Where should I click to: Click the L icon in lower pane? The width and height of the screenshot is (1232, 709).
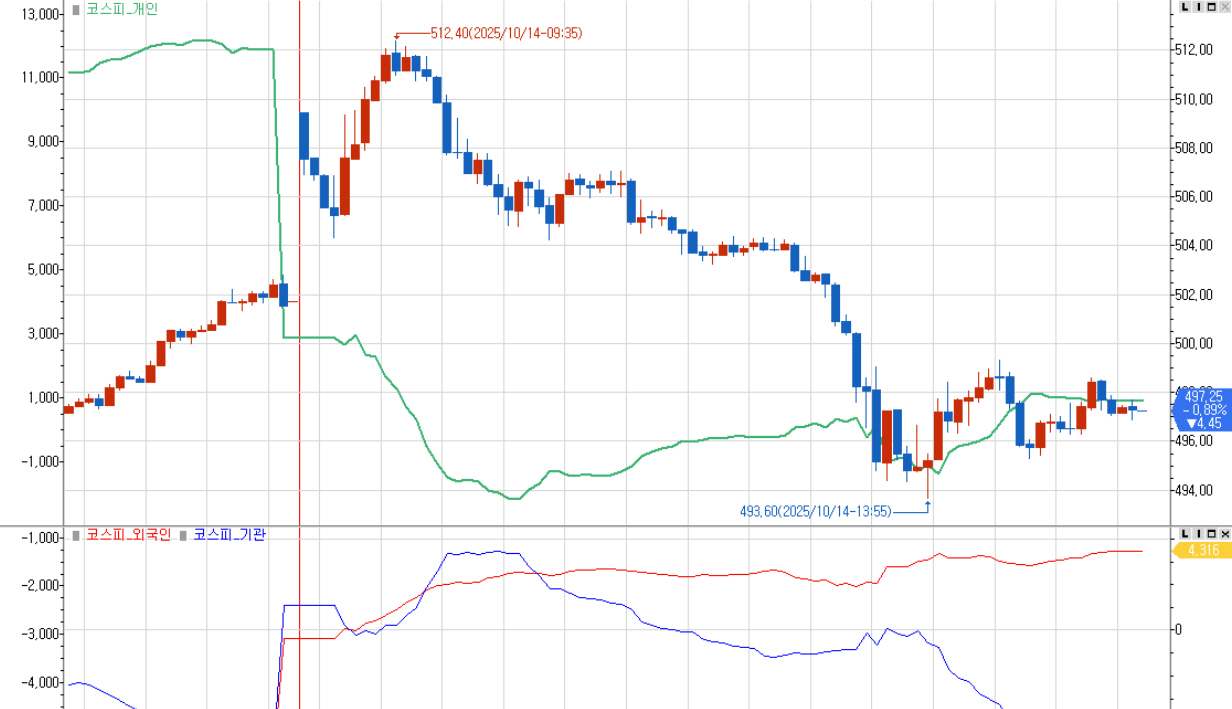[1185, 534]
